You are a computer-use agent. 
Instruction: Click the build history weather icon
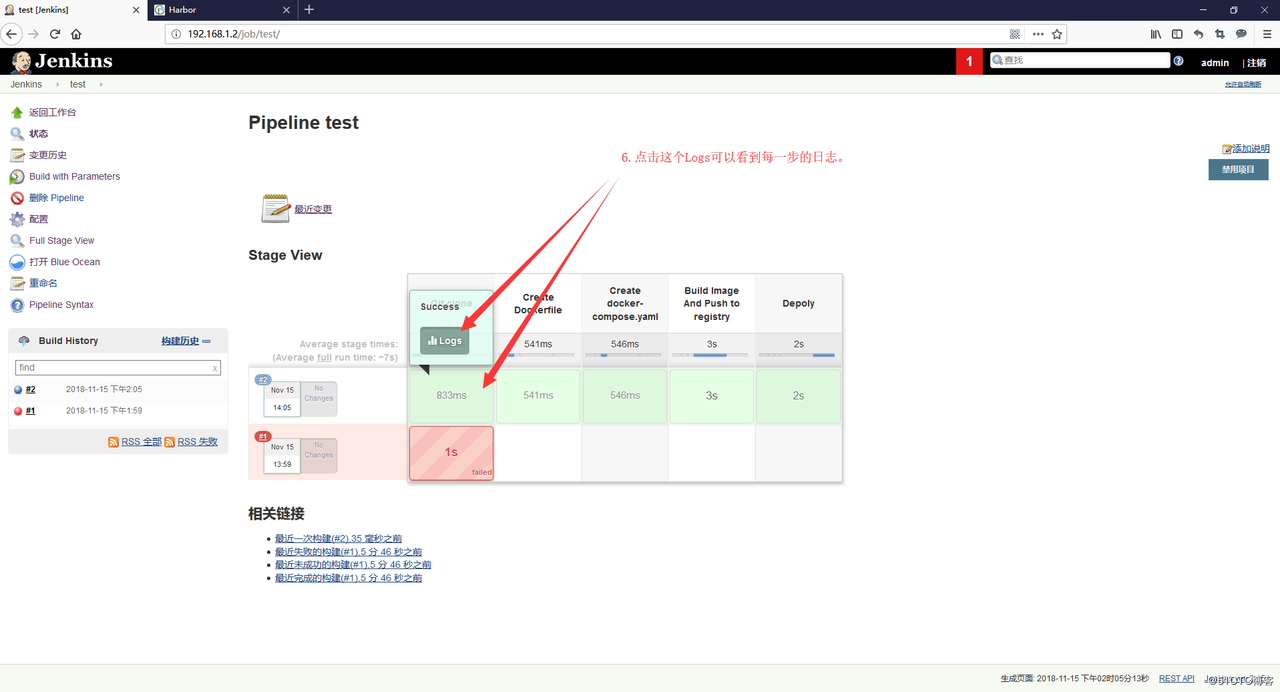24,341
